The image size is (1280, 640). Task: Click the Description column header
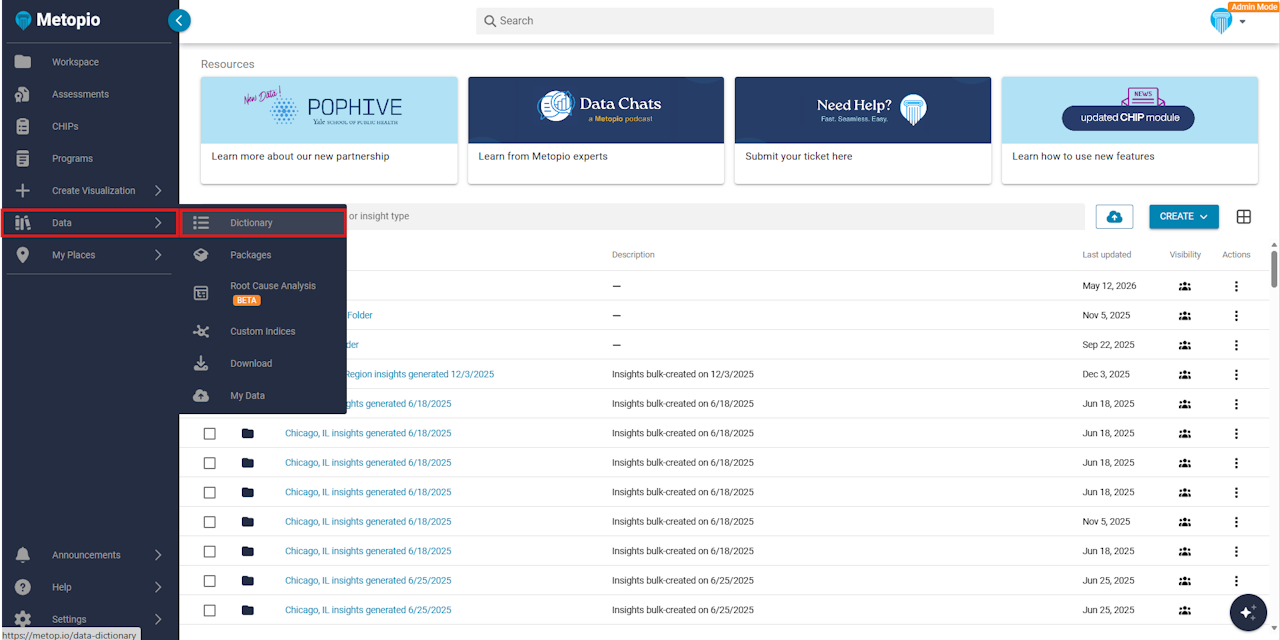pos(633,255)
